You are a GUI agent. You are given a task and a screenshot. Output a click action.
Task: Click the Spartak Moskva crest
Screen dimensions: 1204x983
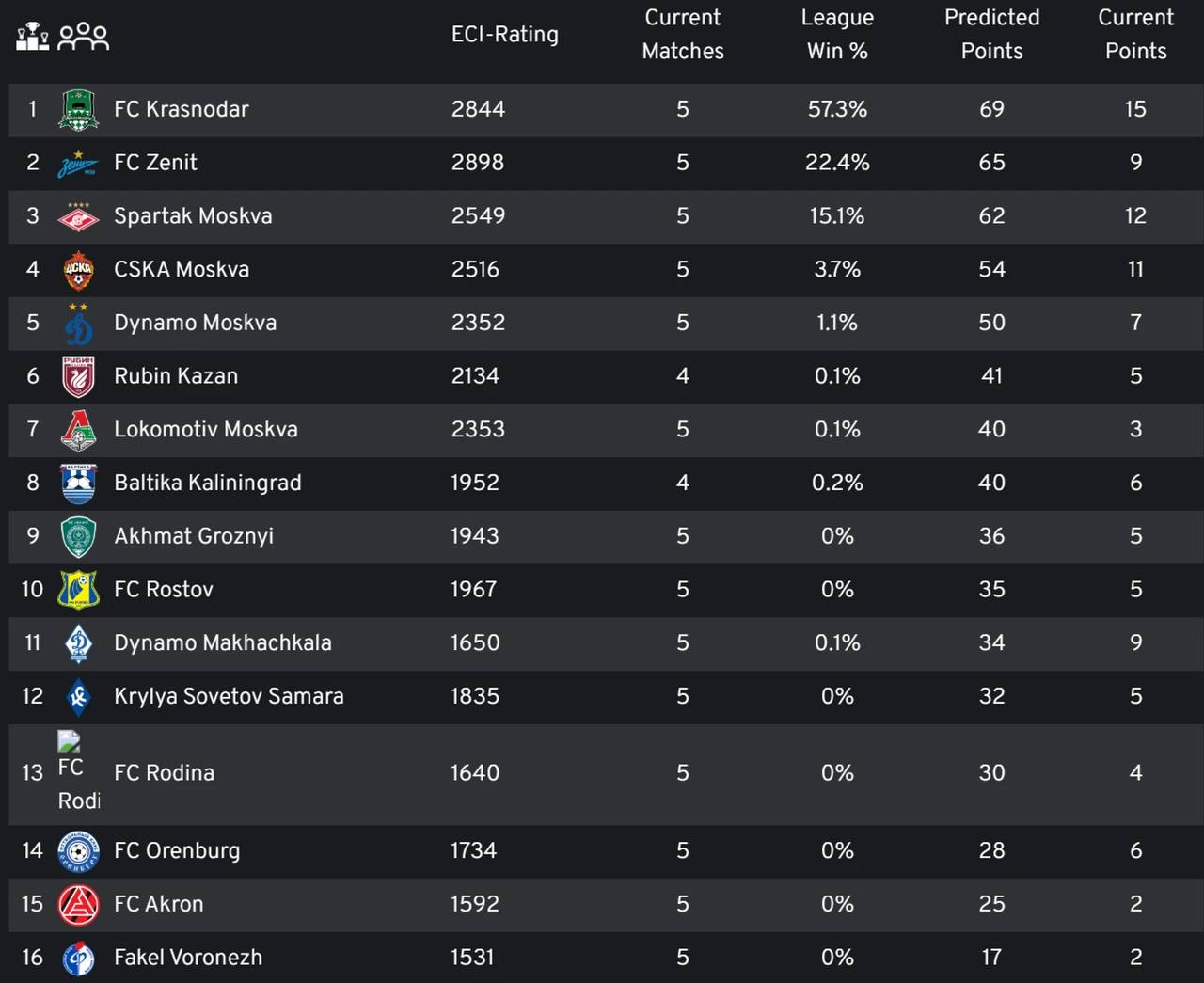tap(79, 217)
